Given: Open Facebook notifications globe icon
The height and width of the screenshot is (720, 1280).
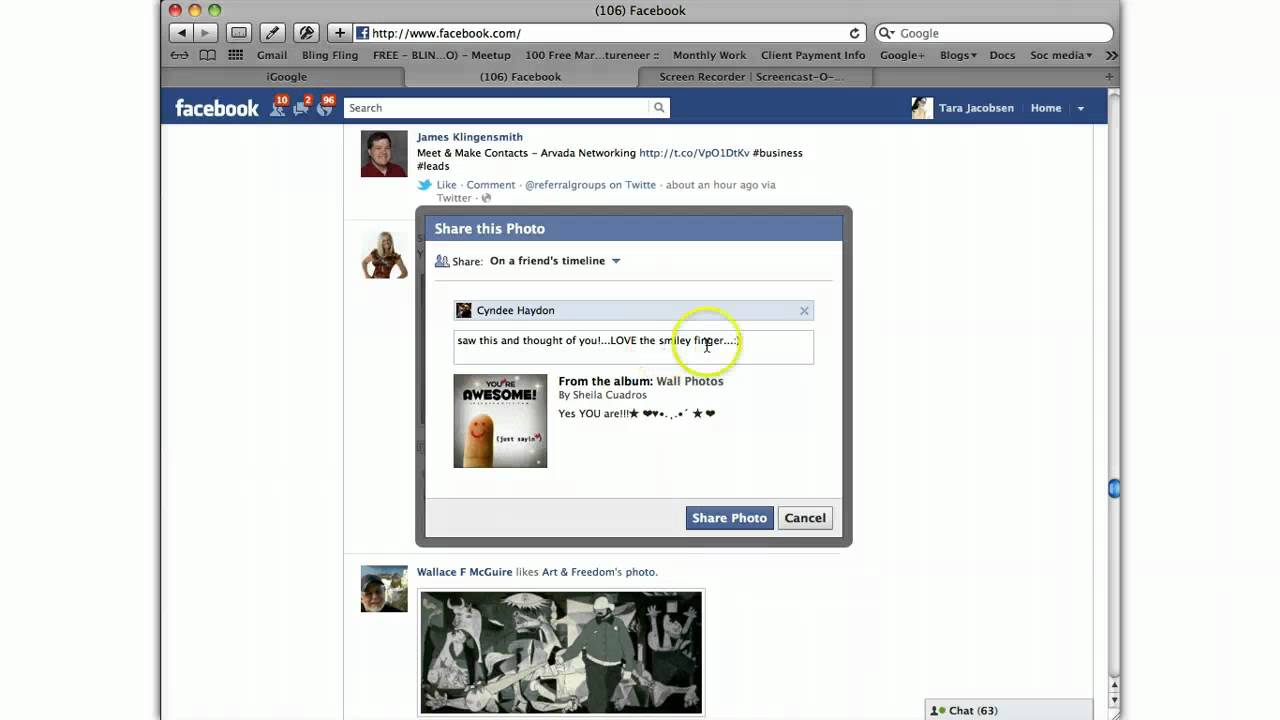Looking at the screenshot, I should pyautogui.click(x=325, y=108).
